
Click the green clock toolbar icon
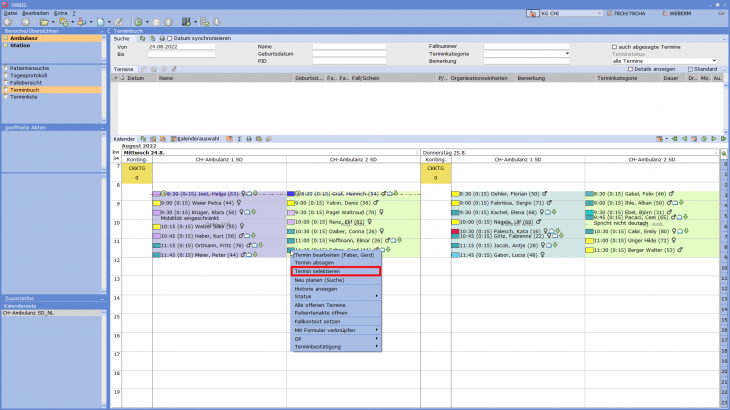tap(137, 21)
